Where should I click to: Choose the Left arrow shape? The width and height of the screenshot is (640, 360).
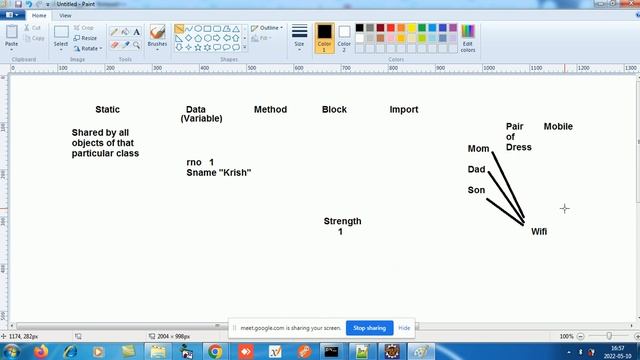(226, 38)
